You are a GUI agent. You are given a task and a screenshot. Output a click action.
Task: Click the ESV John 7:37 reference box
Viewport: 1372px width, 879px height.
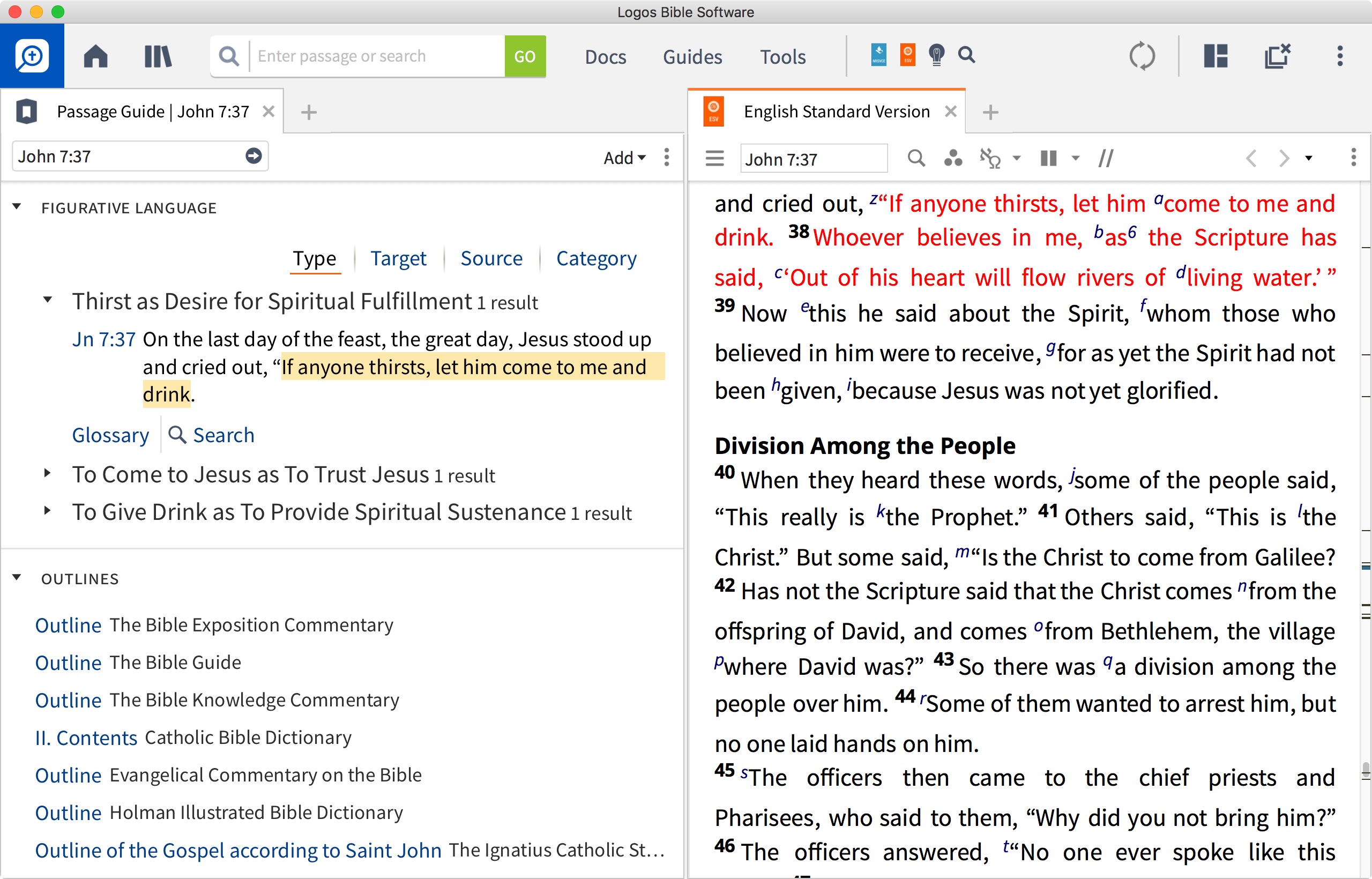pos(813,159)
